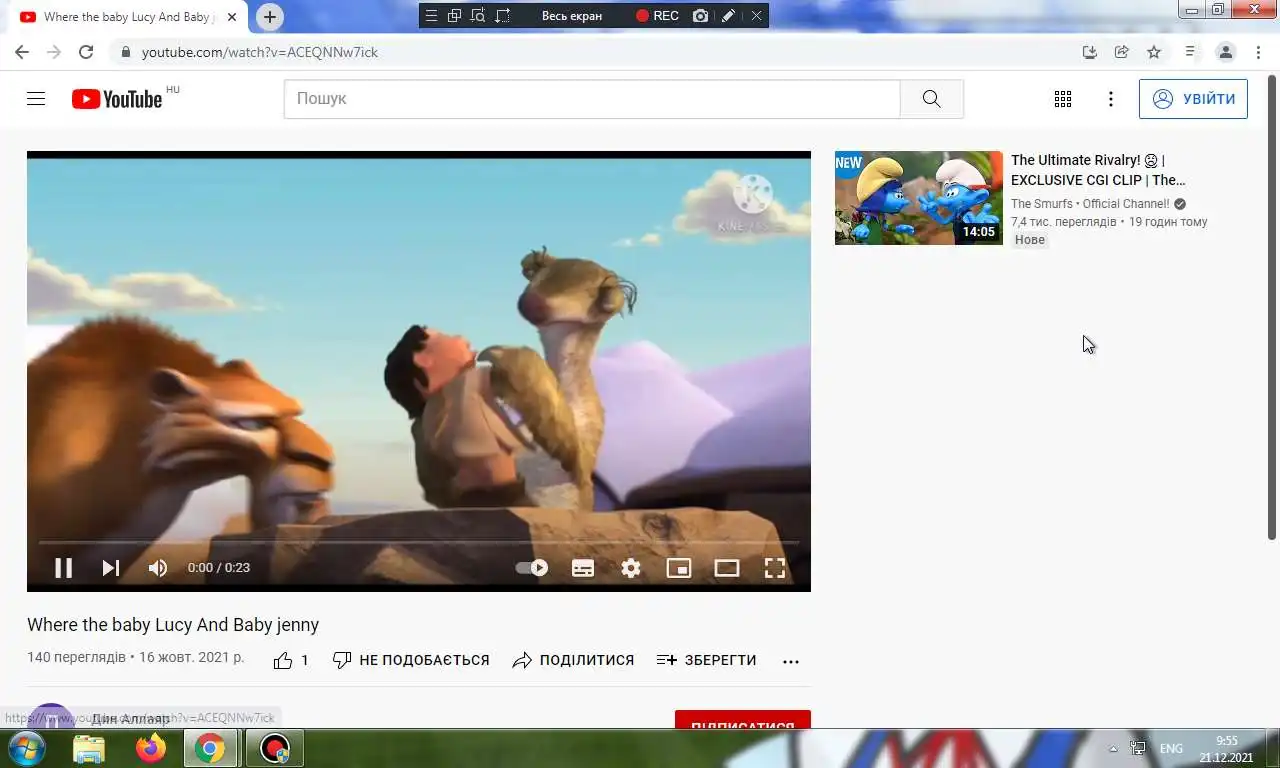Show hidden tray icons arrow
This screenshot has width=1280, height=768.
(1113, 749)
